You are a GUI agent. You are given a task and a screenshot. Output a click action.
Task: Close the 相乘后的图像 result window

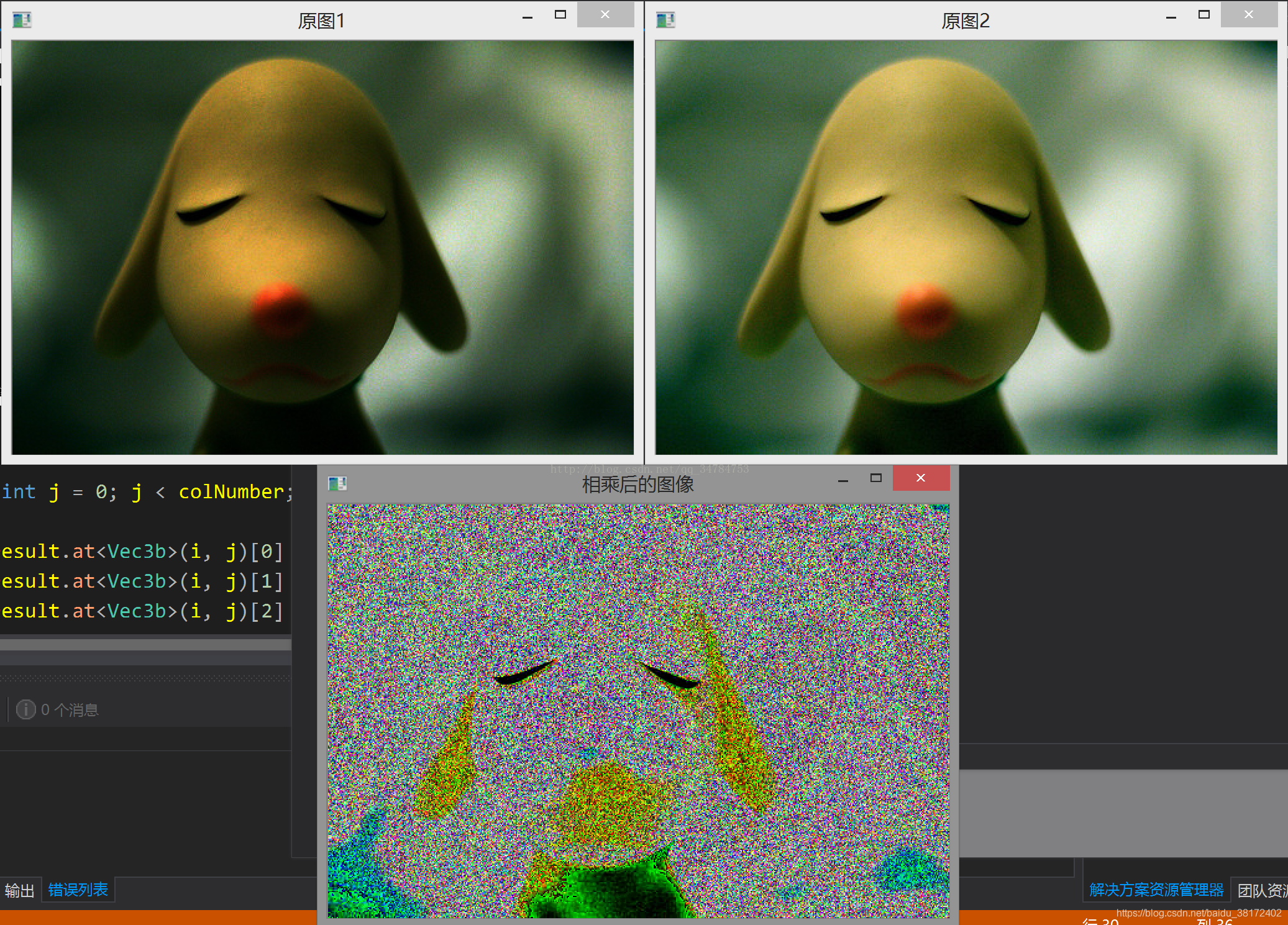tap(920, 478)
